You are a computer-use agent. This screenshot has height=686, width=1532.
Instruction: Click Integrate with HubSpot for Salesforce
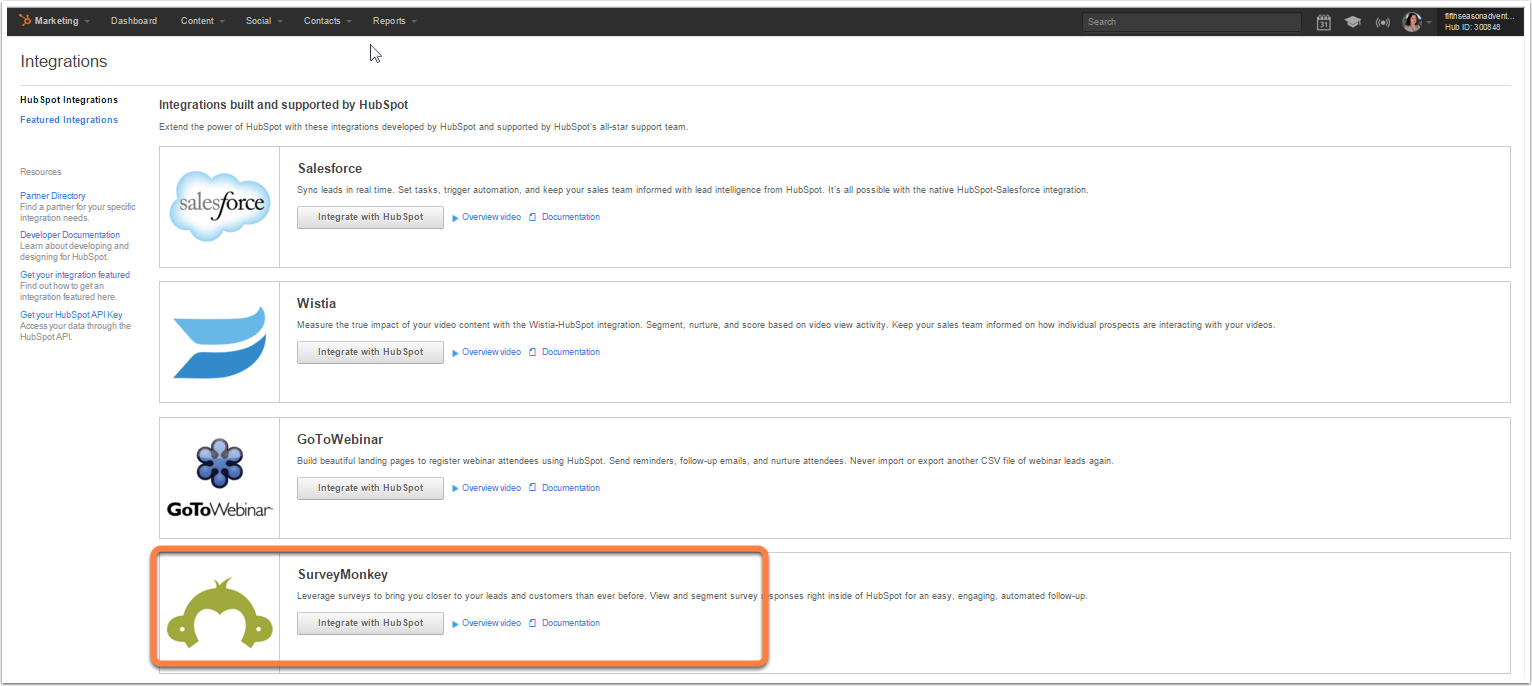370,217
